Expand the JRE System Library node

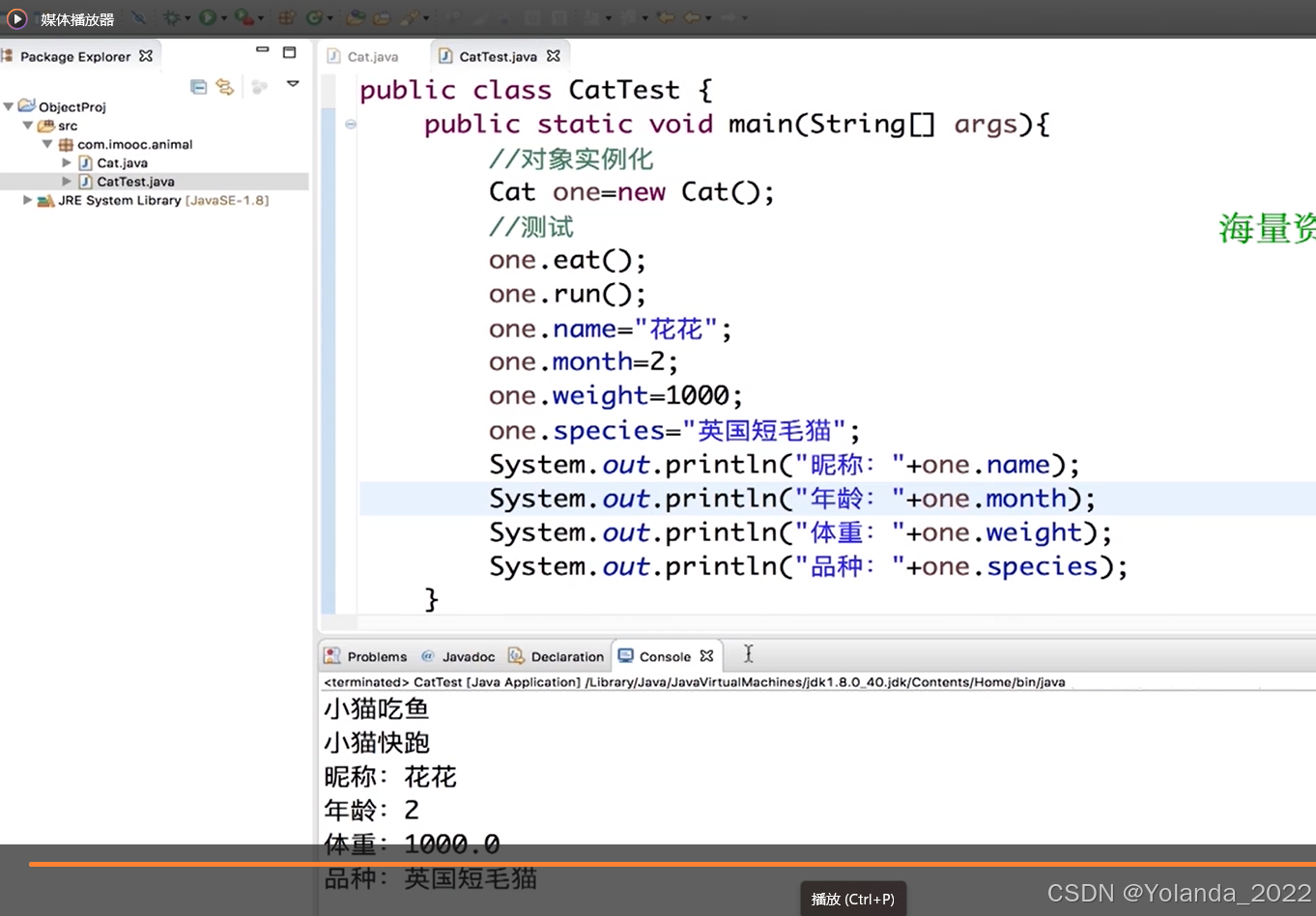point(28,200)
